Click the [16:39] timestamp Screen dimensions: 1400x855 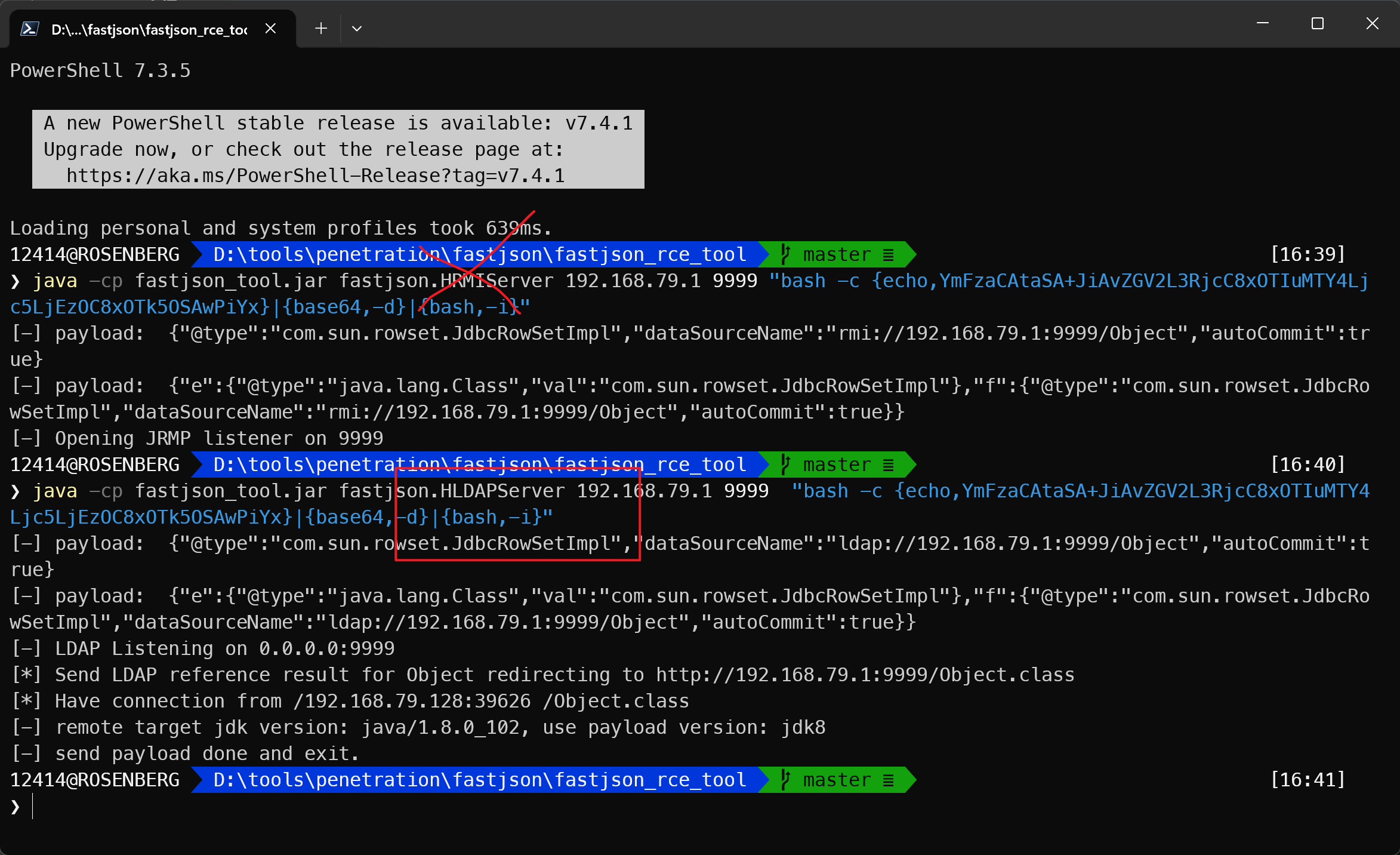click(x=1308, y=254)
